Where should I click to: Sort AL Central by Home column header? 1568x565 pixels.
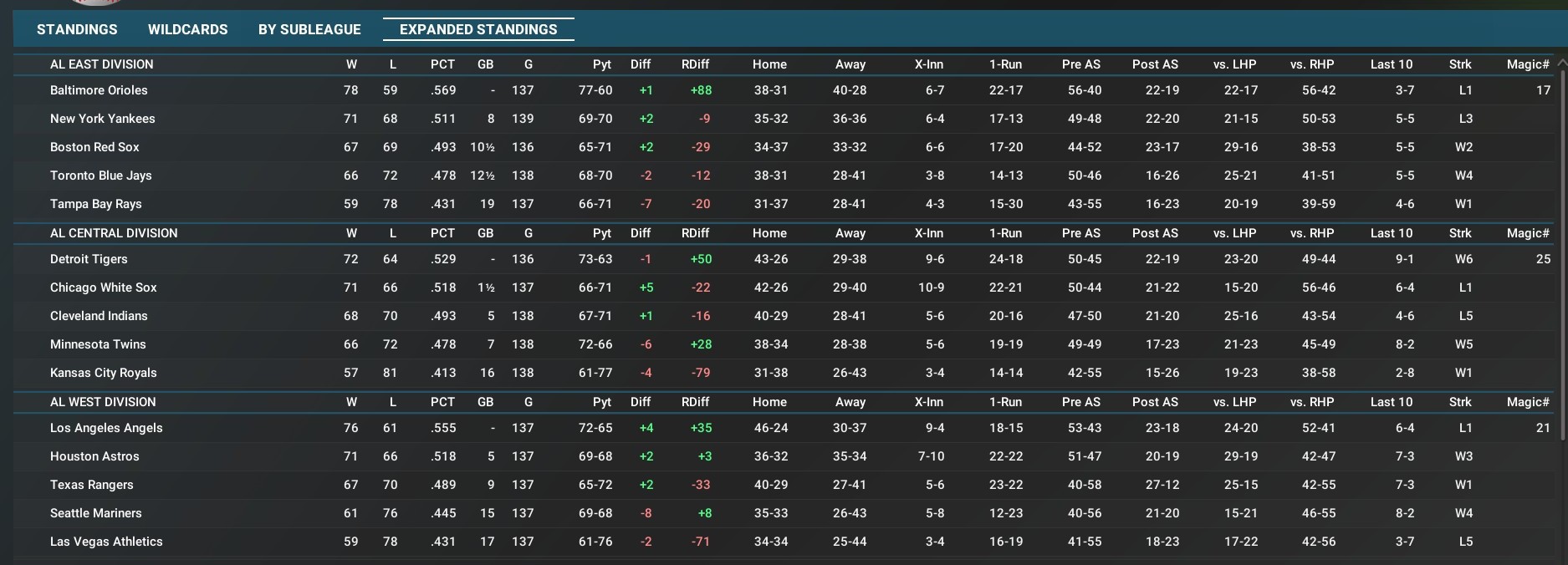click(x=769, y=233)
